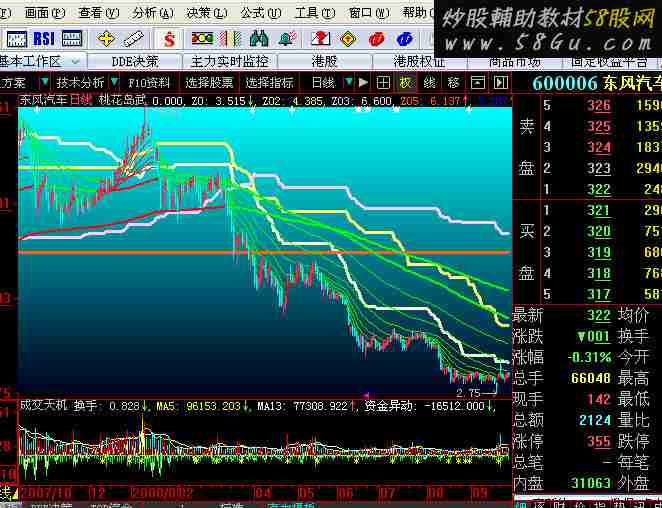Image resolution: width=662 pixels, height=508 pixels.
Task: Click the 内盘 value 31063
Action: point(590,483)
